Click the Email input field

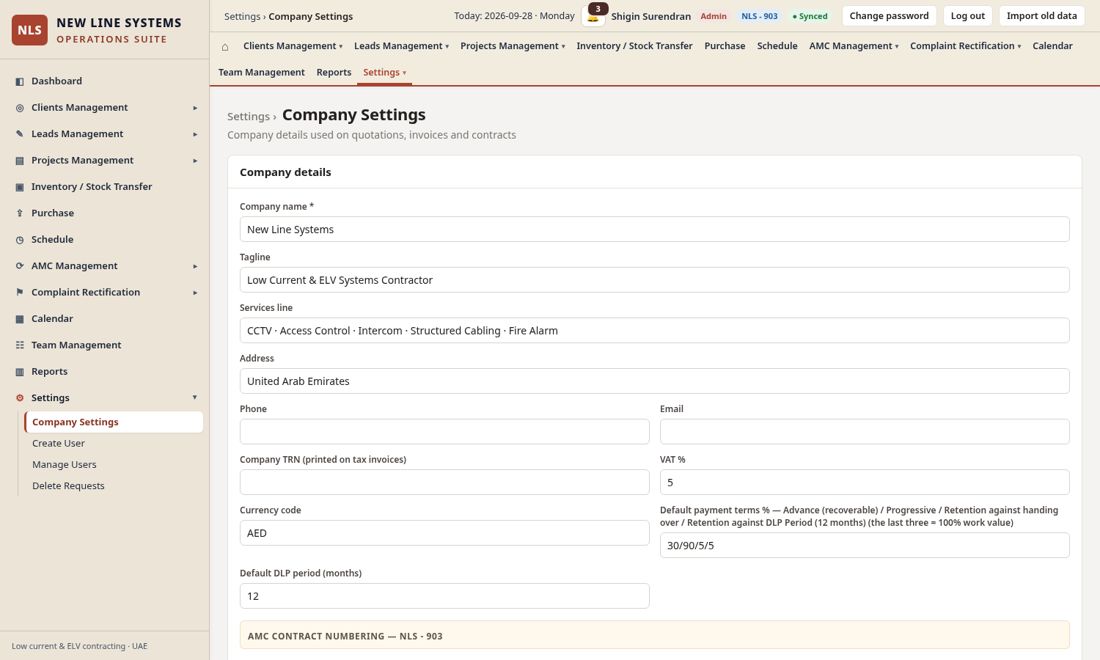tap(865, 432)
